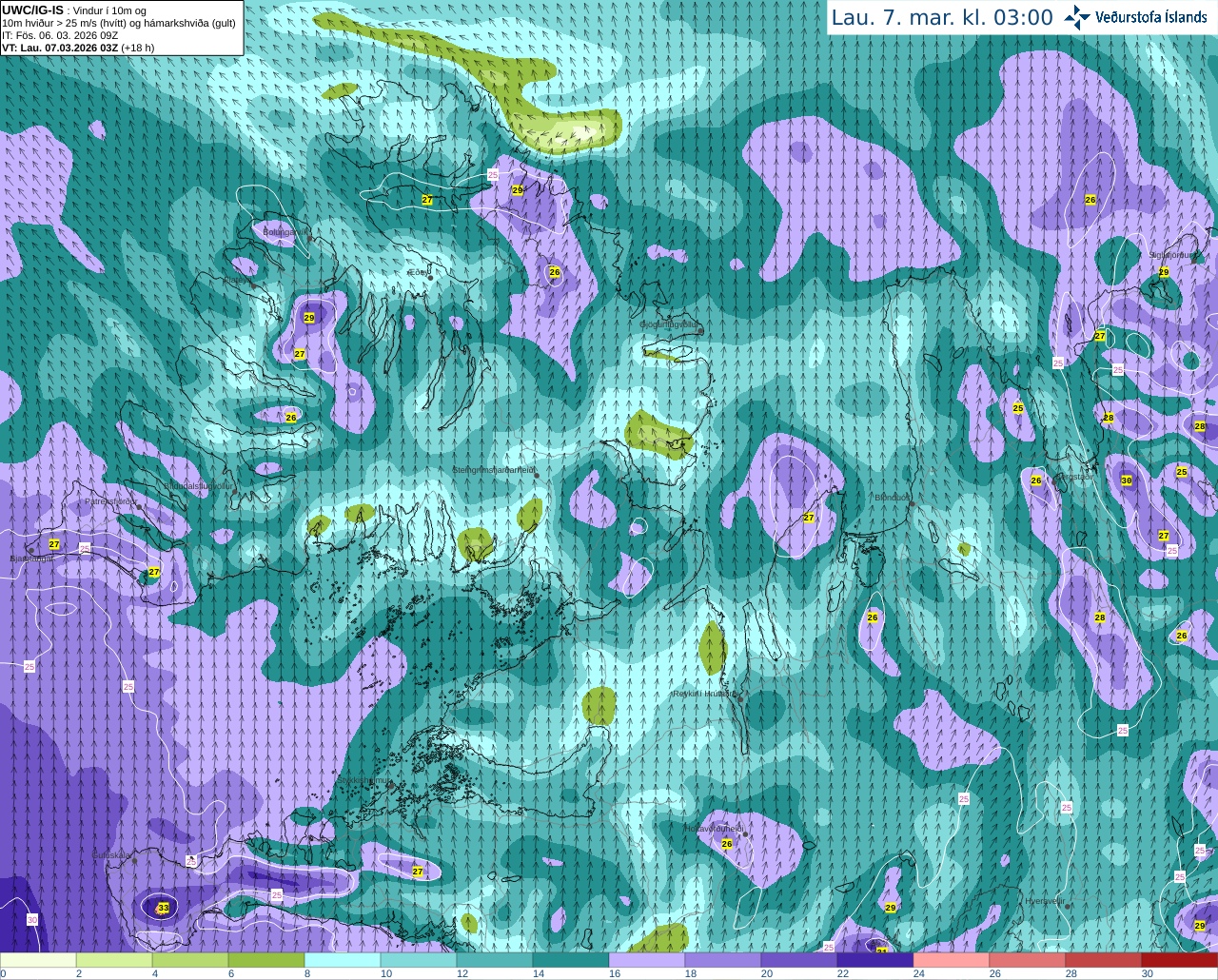This screenshot has height=980, width=1218.
Task: Click the Stykkishólmur station label
Action: (x=363, y=780)
